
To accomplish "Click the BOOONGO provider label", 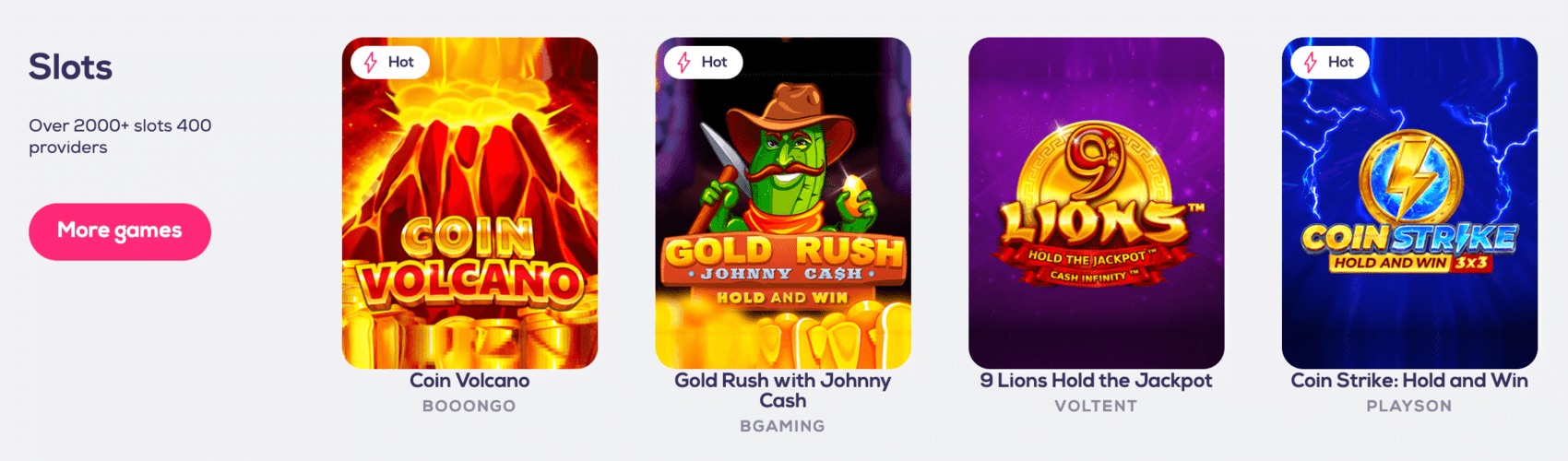I will [469, 406].
